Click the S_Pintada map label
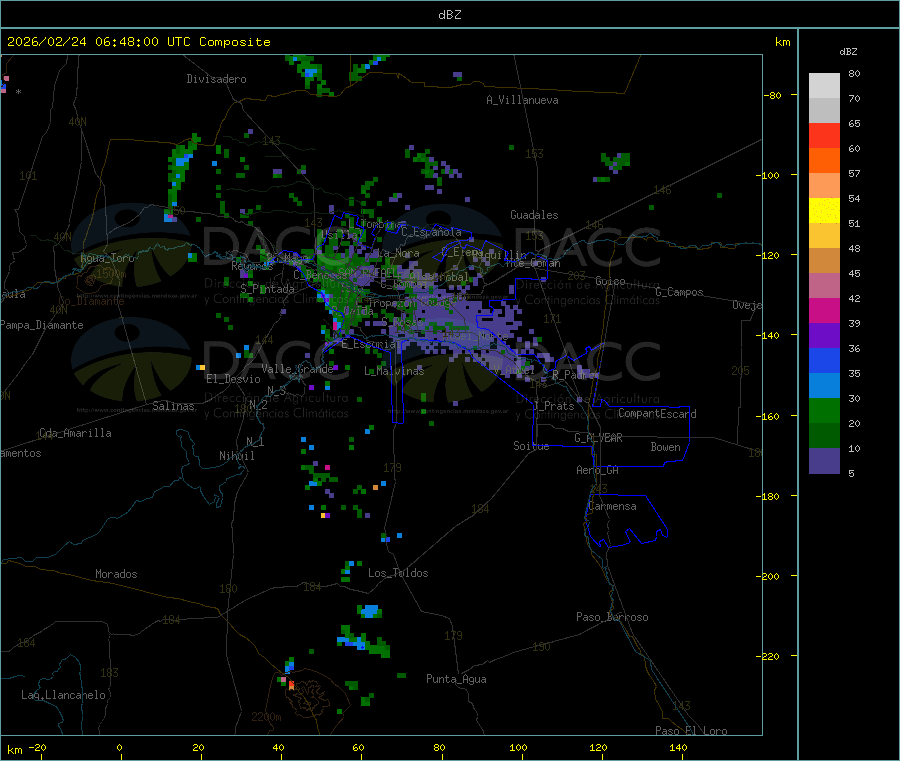 267,289
